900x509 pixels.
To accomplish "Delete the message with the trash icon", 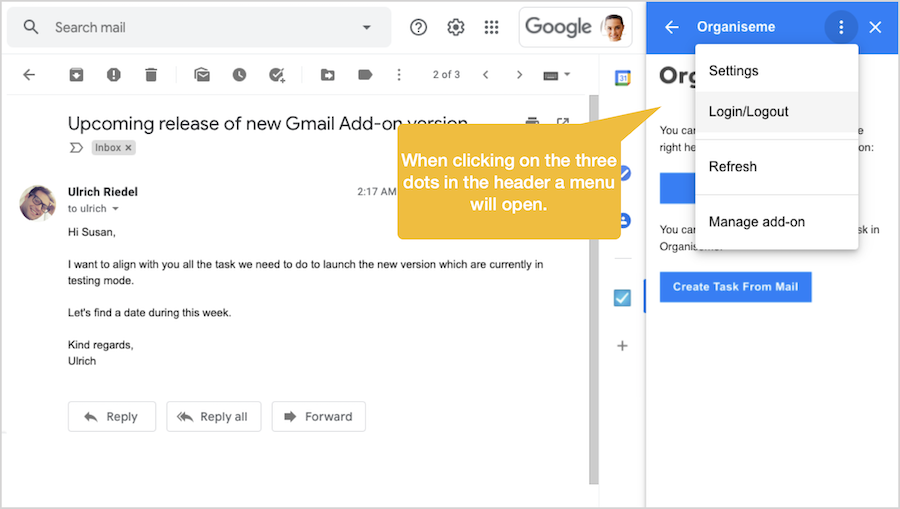I will point(151,75).
